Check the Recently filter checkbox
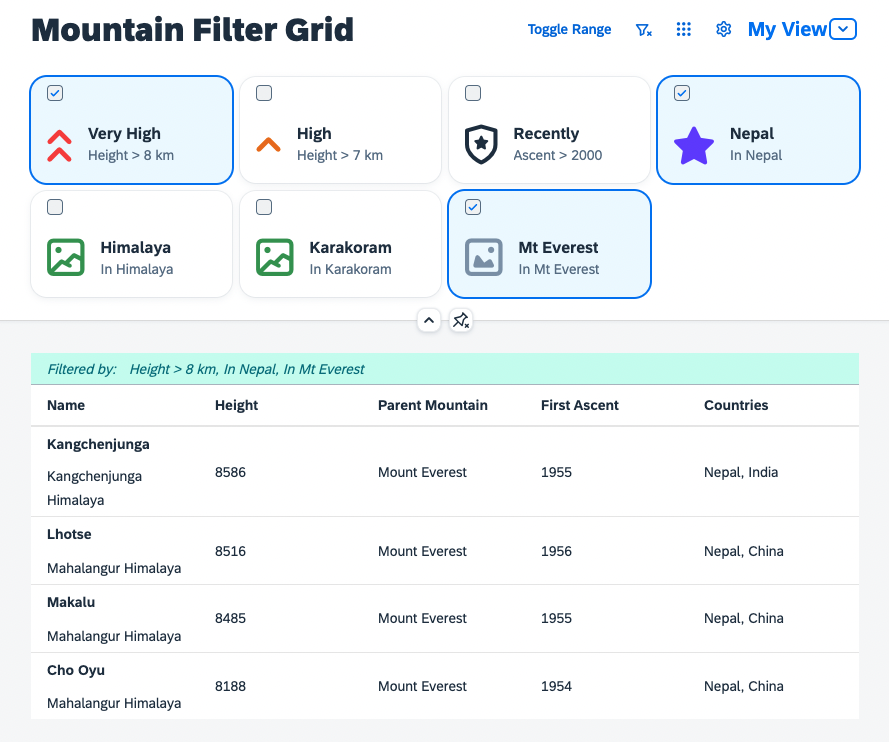This screenshot has width=889, height=742. point(473,93)
